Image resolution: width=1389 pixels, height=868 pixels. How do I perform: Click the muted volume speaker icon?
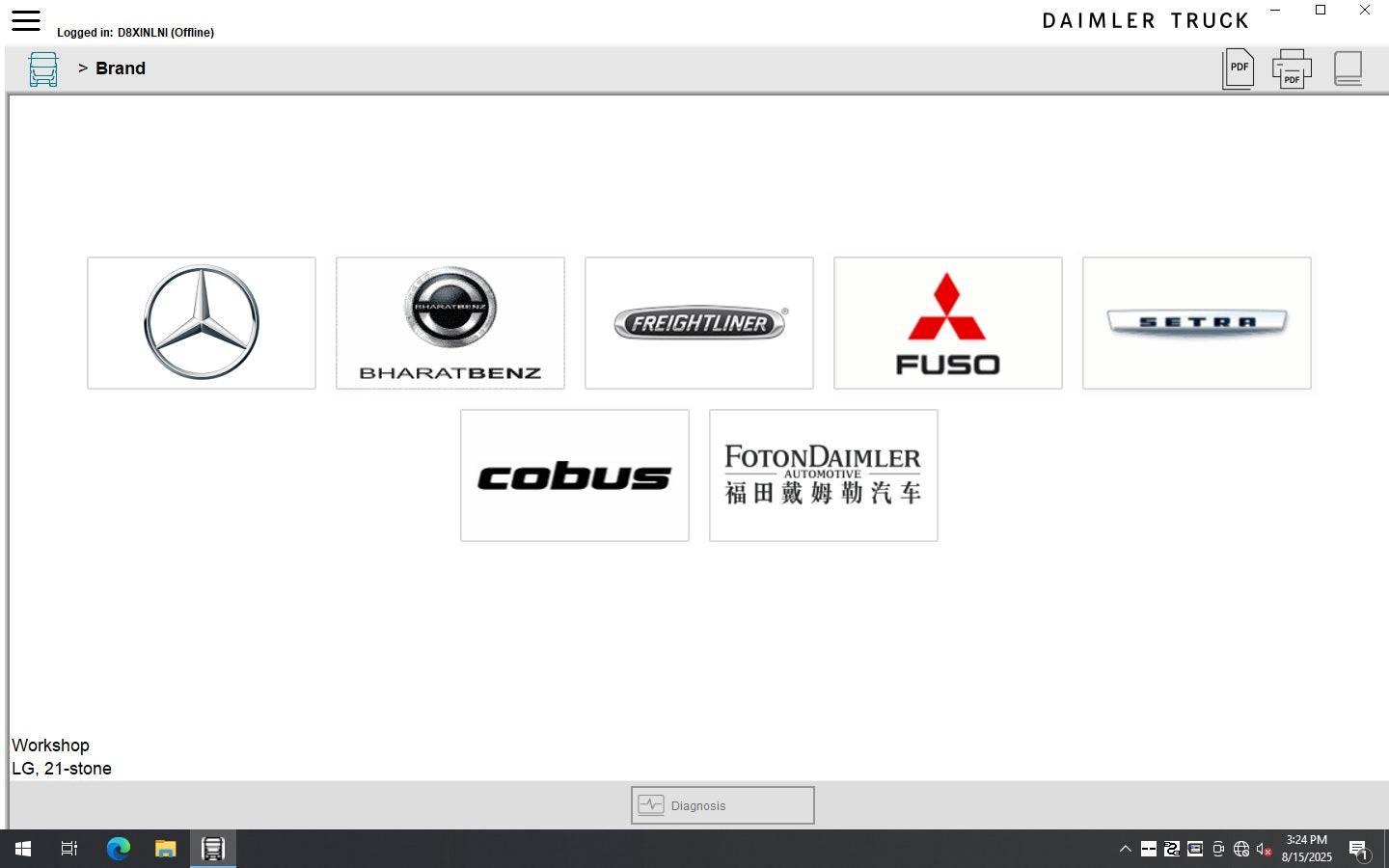1264,849
